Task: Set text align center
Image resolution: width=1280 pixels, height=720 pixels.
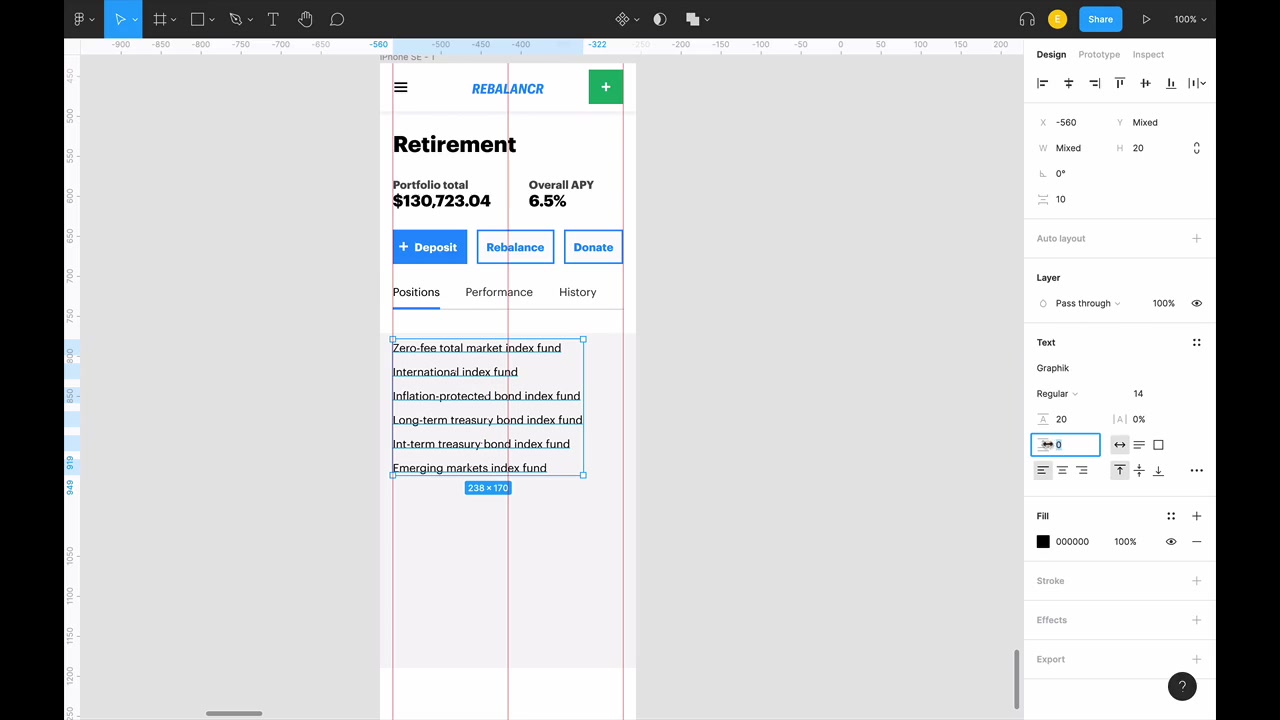Action: point(1062,470)
